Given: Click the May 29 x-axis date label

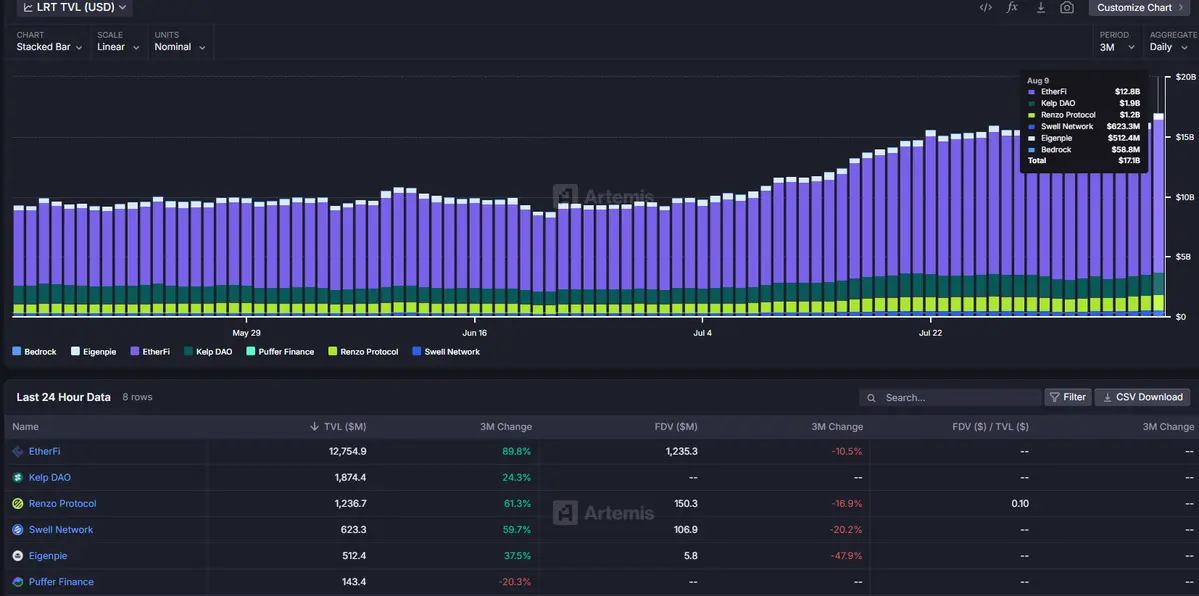Looking at the screenshot, I should pos(246,333).
